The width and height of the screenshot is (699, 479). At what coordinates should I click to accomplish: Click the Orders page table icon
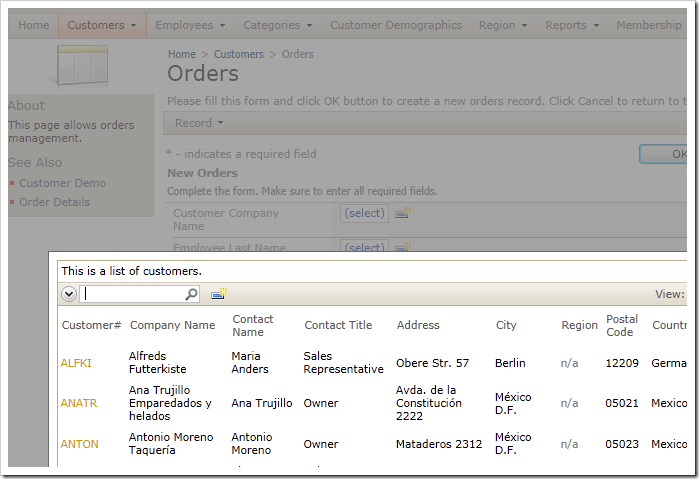82,65
